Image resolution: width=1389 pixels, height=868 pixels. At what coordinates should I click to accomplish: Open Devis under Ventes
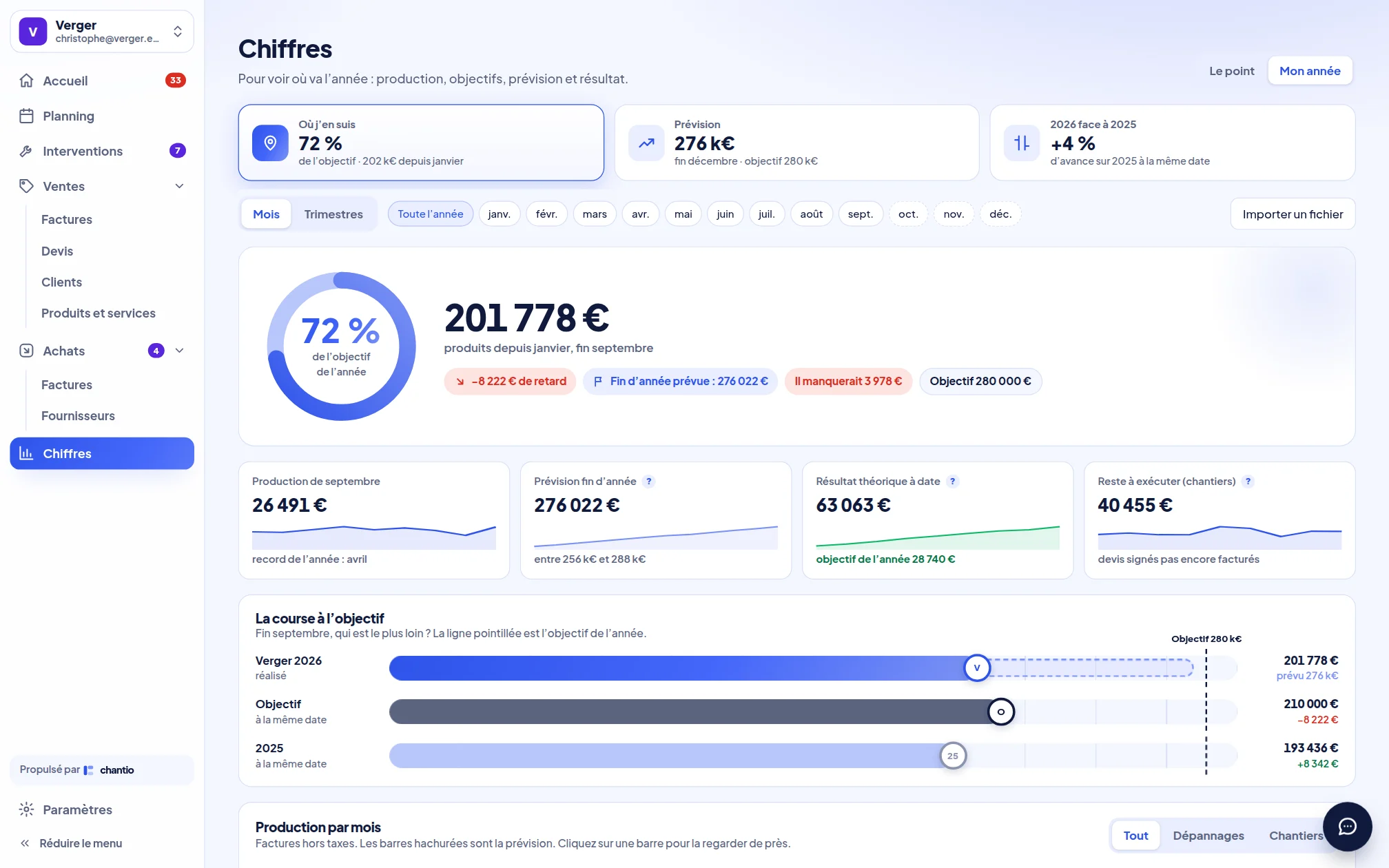pos(57,251)
